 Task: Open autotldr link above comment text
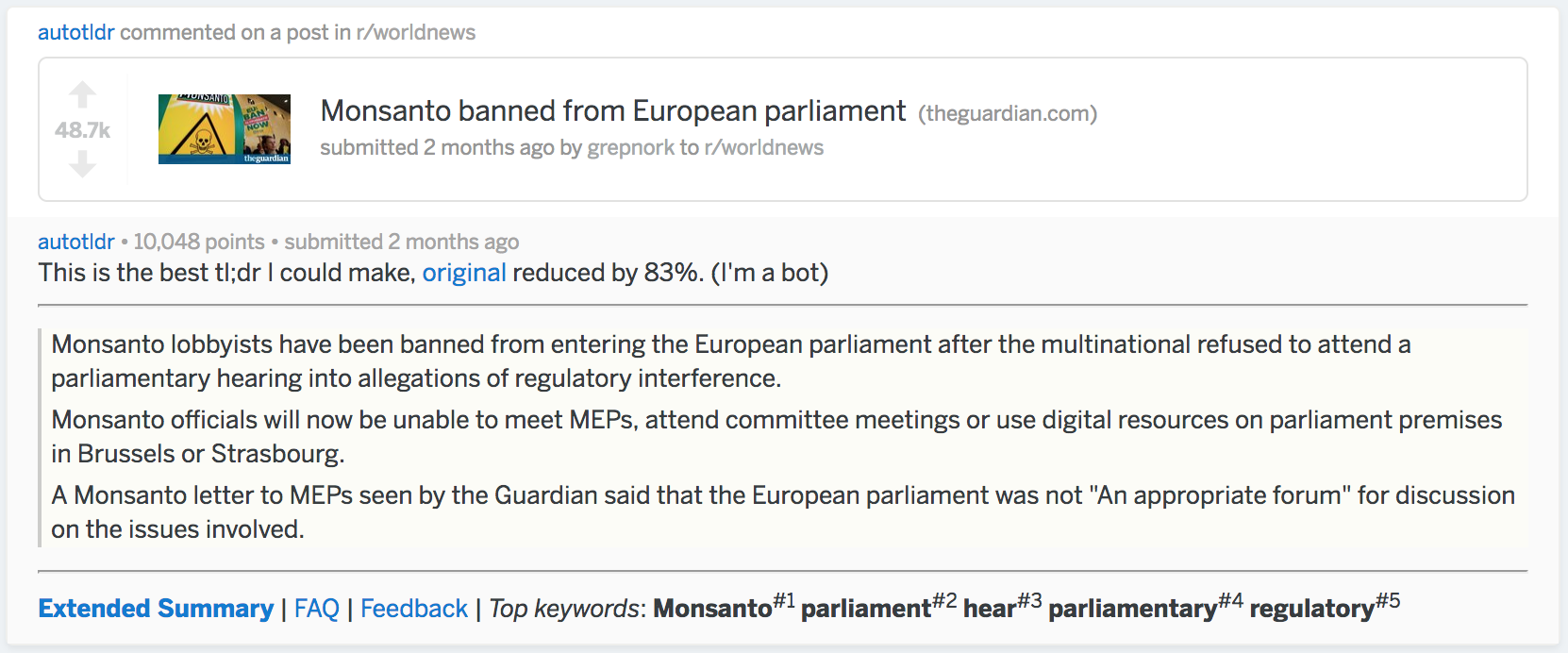[x=75, y=242]
